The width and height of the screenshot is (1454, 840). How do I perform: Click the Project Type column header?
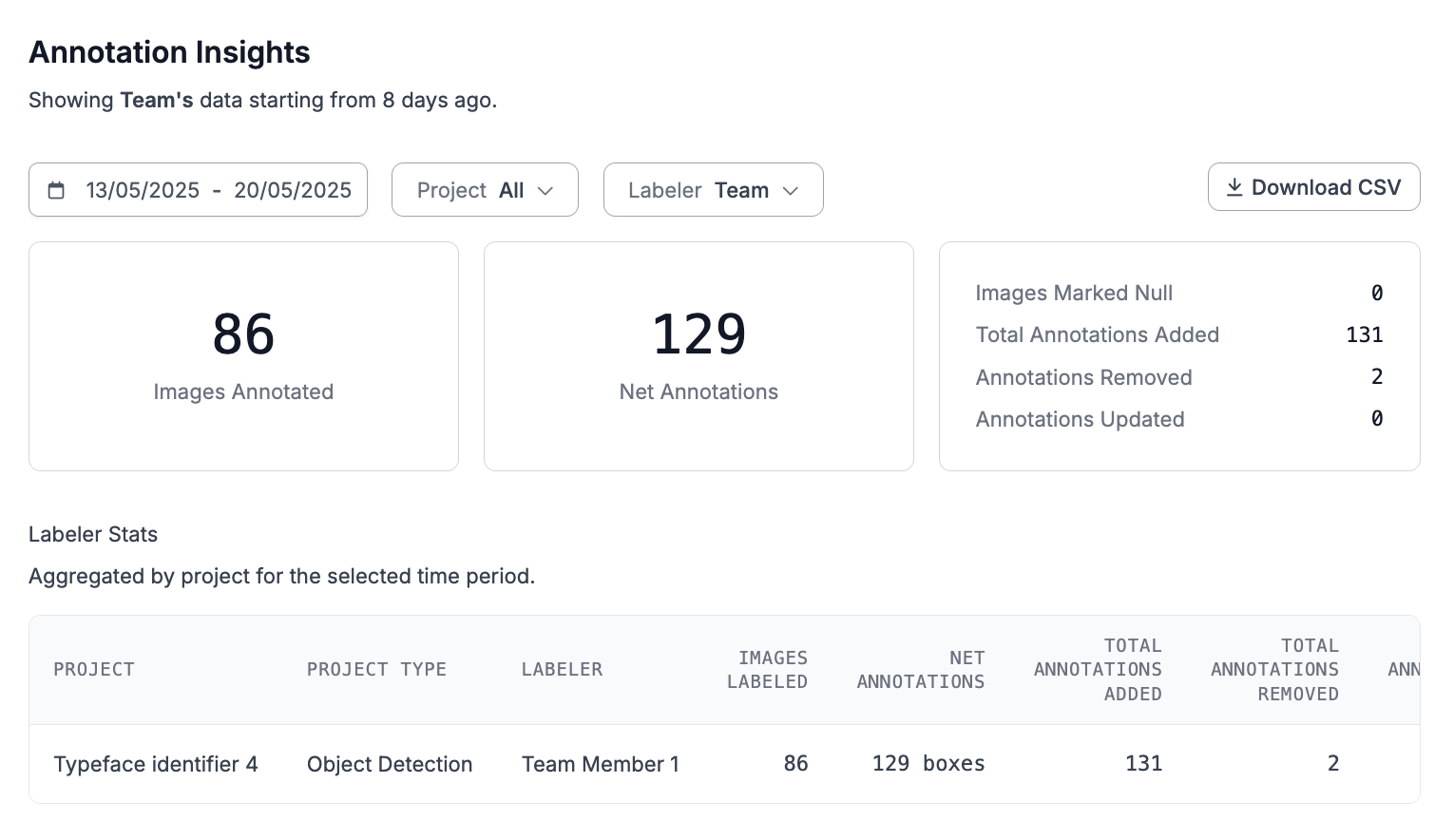pos(376,670)
